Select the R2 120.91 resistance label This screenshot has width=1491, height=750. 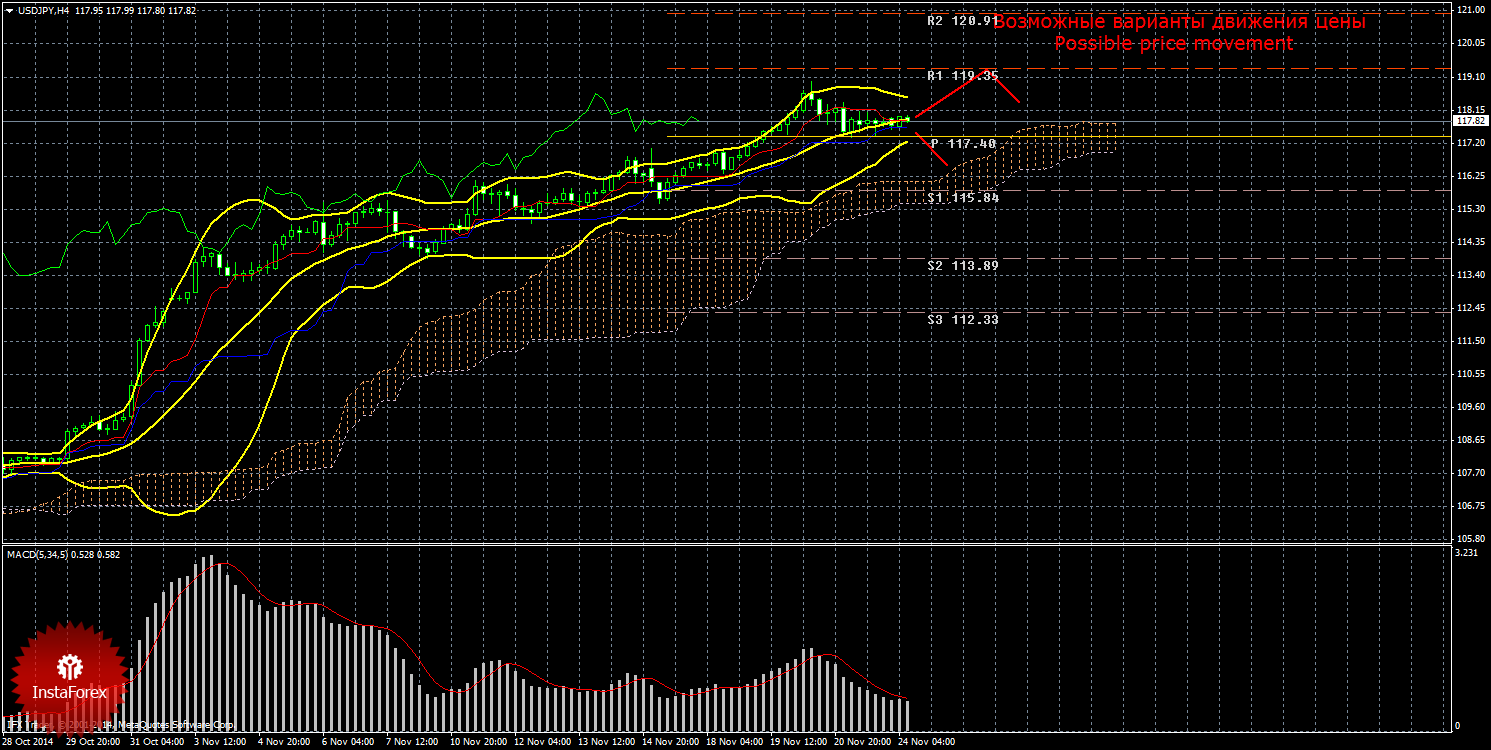[x=961, y=20]
